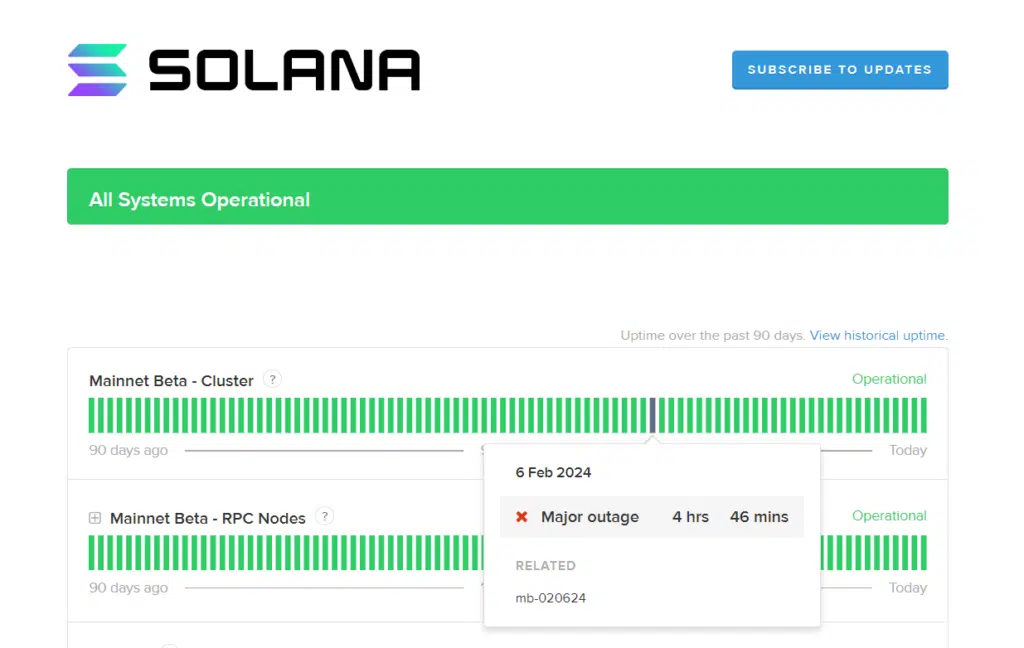1024x648 pixels.
Task: Click Operational status for RPC Nodes
Action: [888, 516]
